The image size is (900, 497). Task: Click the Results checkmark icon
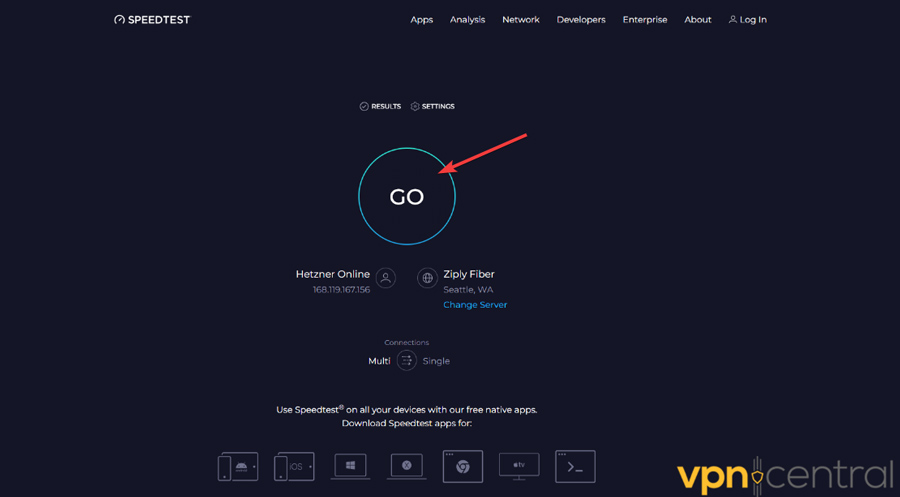364,106
